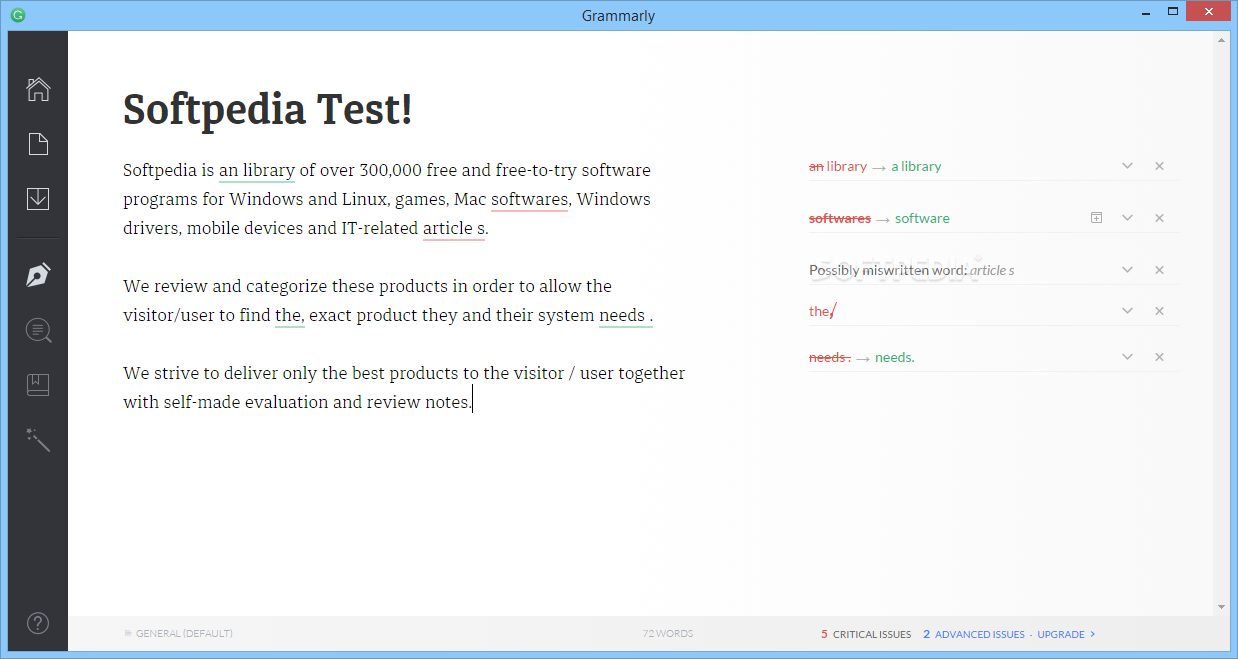This screenshot has height=659, width=1238.
Task: Expand the 'the,' suggestion card
Action: point(1127,311)
